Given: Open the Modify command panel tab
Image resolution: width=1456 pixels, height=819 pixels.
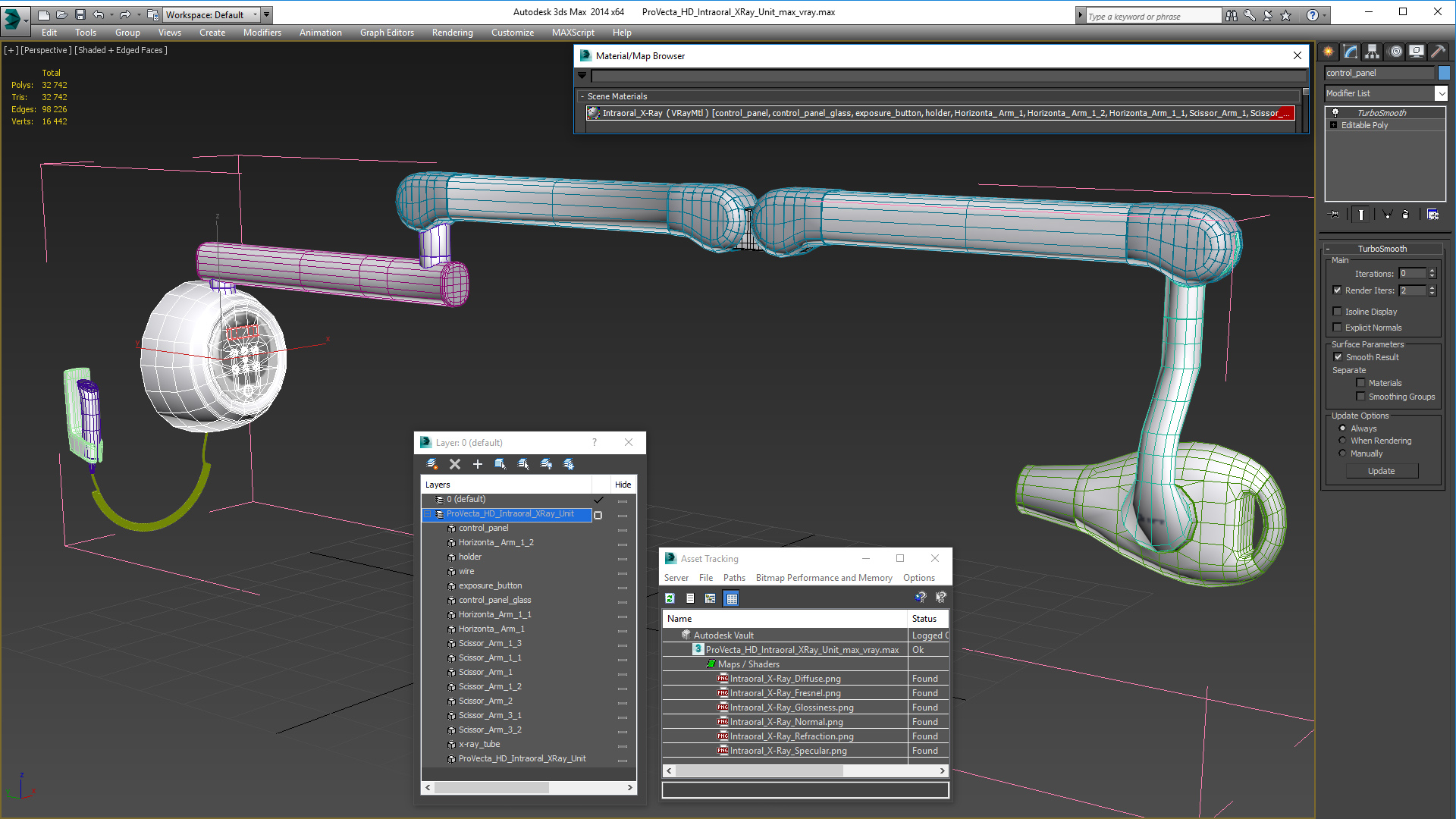Looking at the screenshot, I should pyautogui.click(x=1351, y=52).
